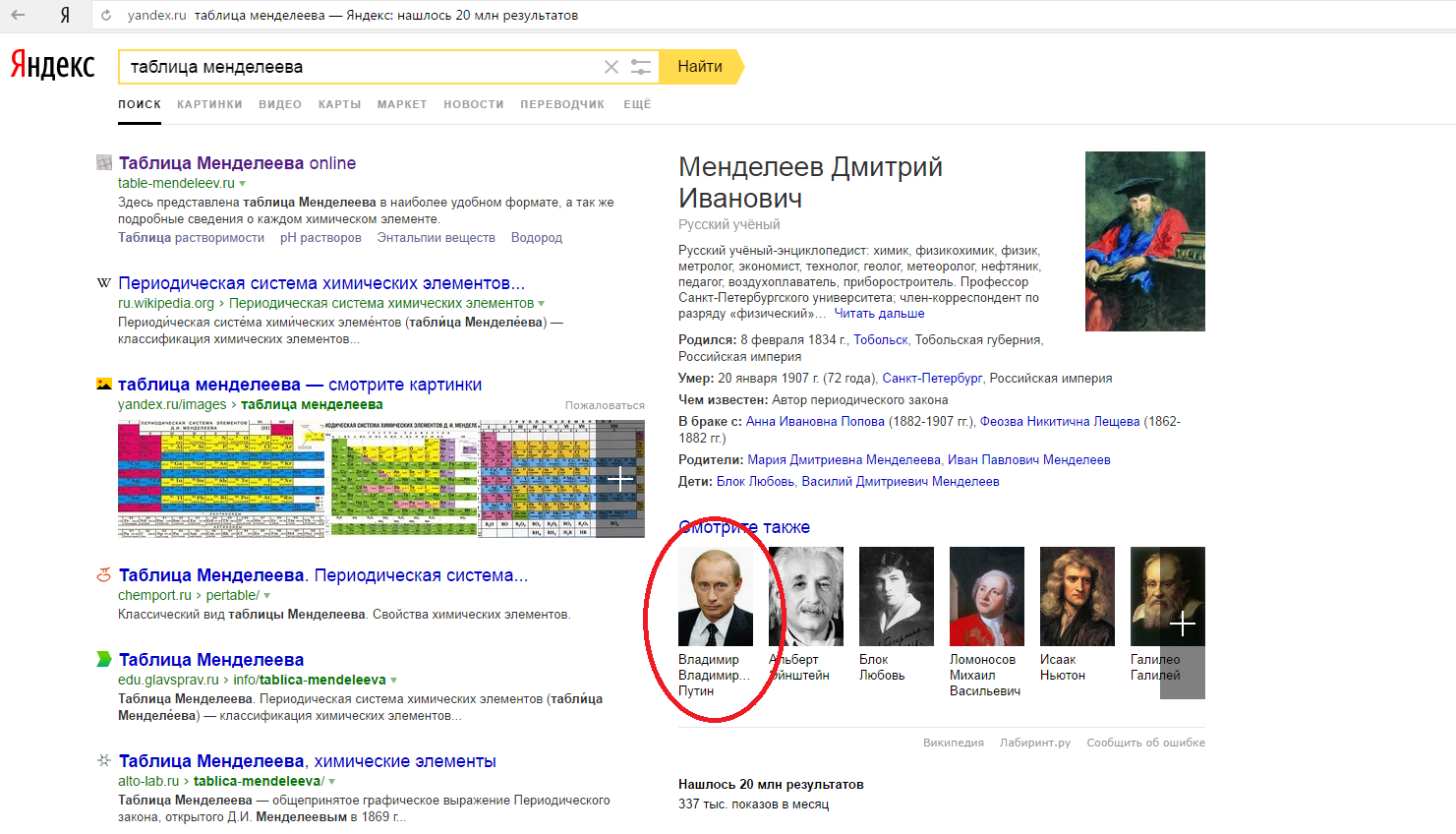Open the ПЕРЕВОДЧИК tab
The image size is (1456, 834).
point(562,104)
